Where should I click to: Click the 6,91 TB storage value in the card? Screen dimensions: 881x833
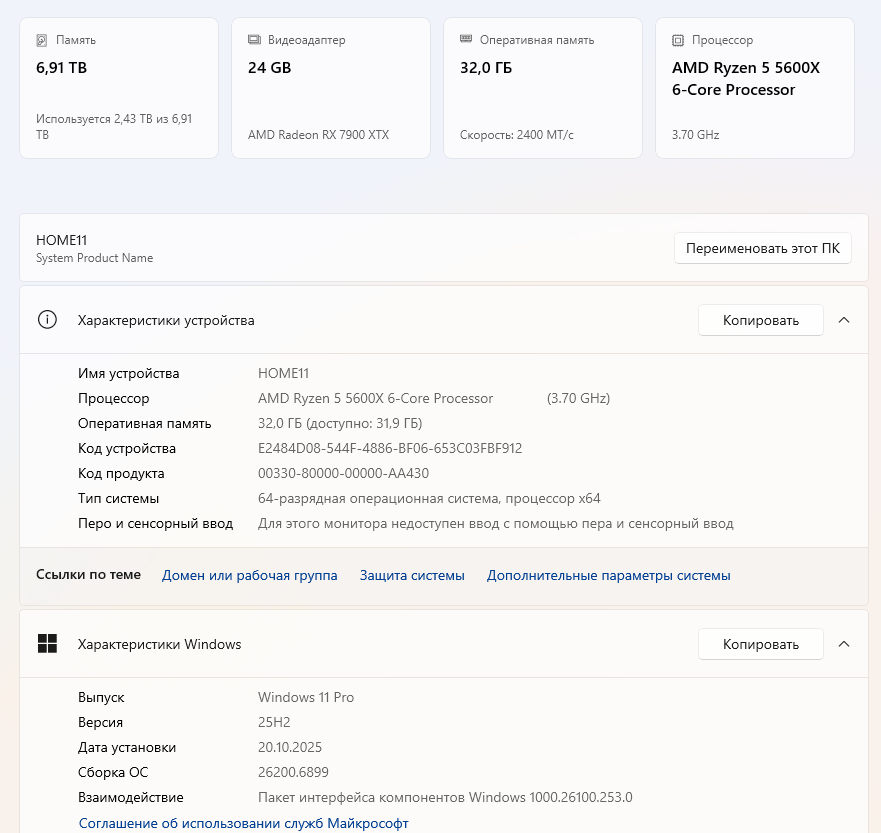(61, 68)
